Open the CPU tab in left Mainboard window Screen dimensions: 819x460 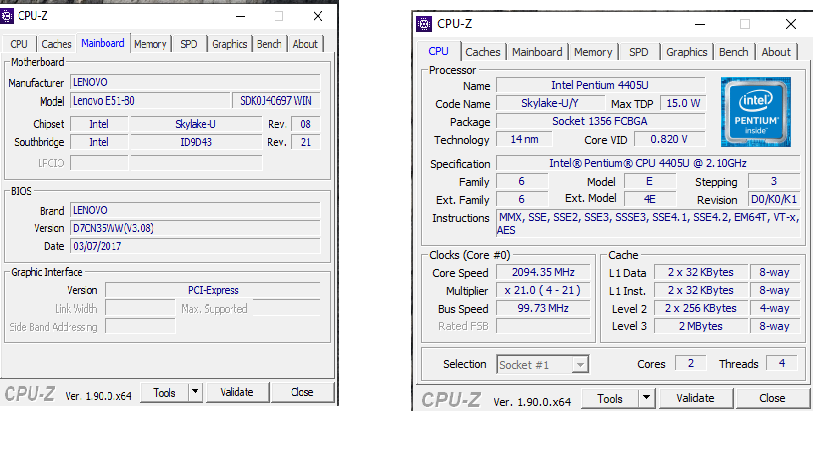point(19,44)
